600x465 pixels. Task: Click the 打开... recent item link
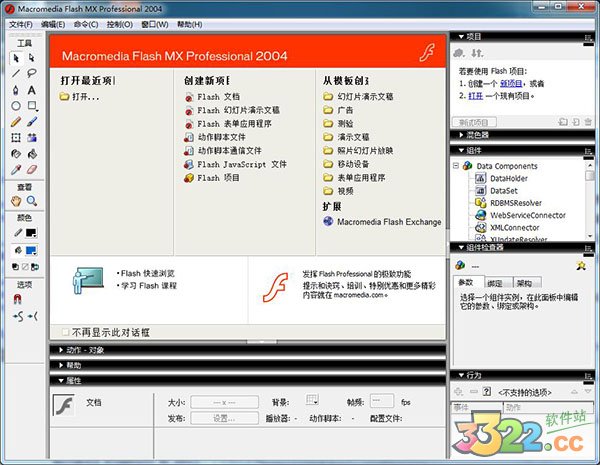tap(85, 97)
